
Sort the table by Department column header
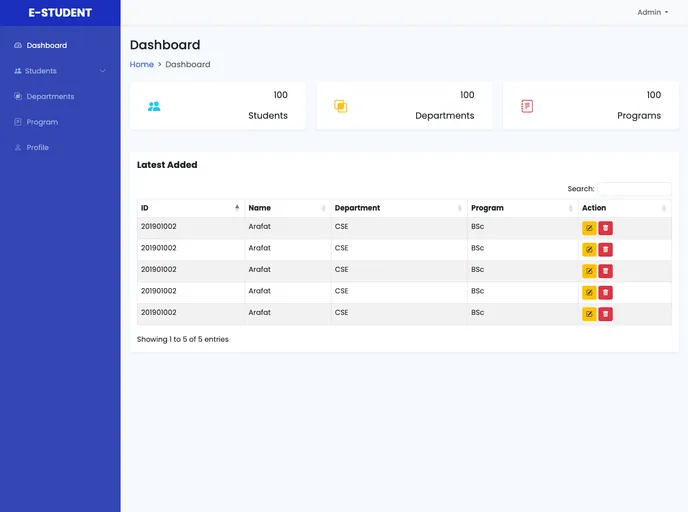399,208
